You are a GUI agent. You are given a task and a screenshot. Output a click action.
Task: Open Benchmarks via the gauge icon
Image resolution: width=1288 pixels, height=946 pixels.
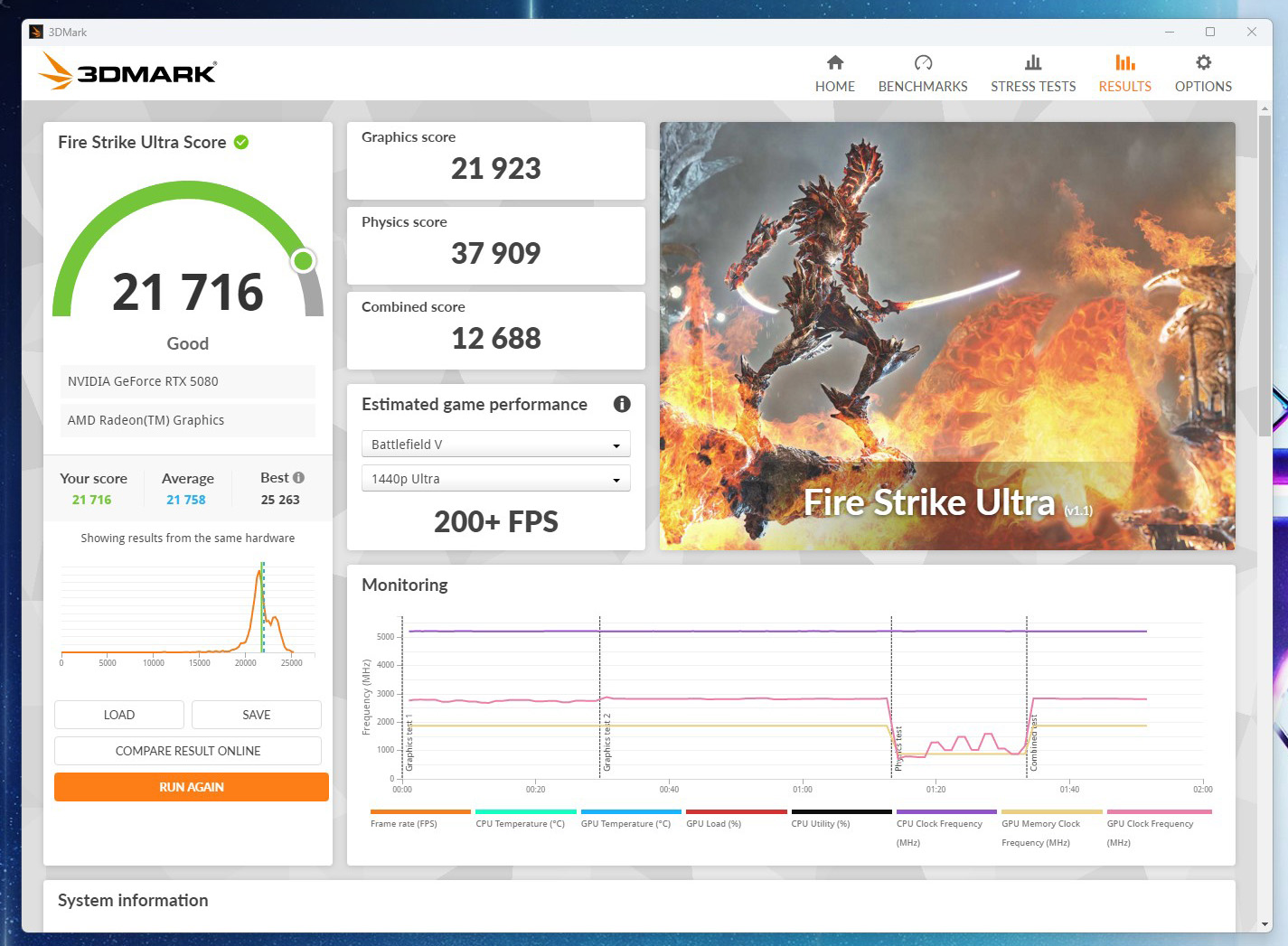pos(922,62)
